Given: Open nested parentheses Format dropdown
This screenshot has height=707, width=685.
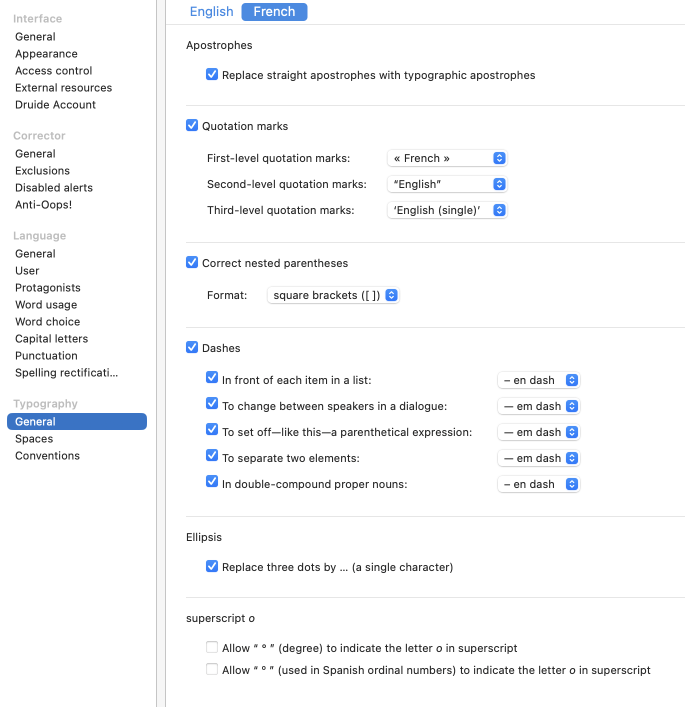Looking at the screenshot, I should point(334,296).
